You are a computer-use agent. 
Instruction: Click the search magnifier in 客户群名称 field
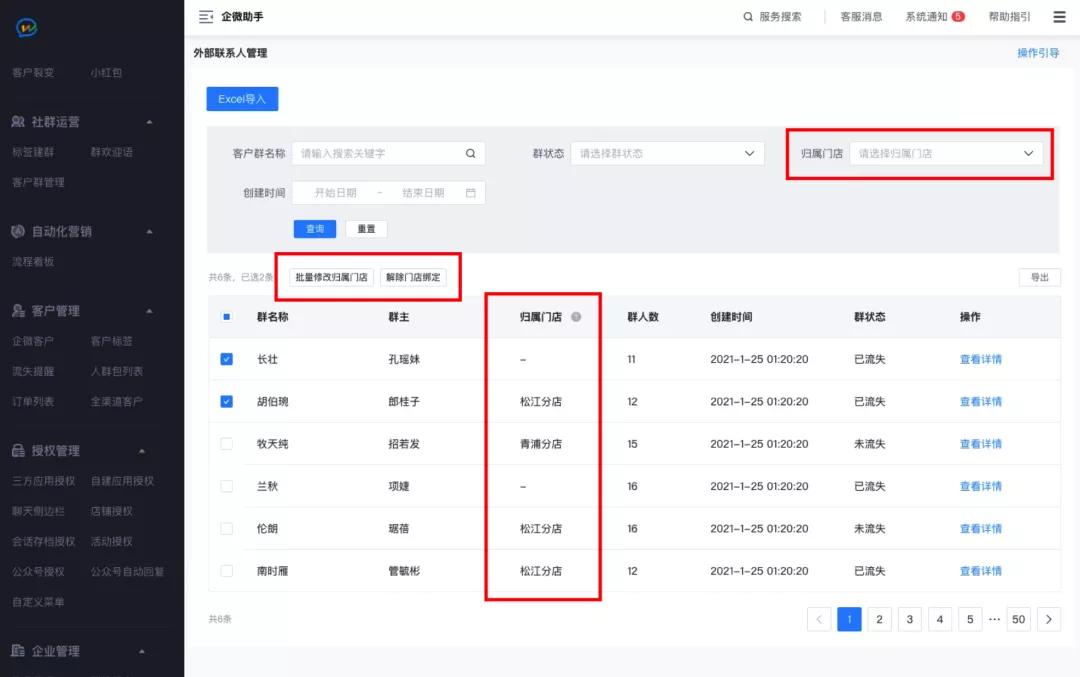click(x=470, y=153)
